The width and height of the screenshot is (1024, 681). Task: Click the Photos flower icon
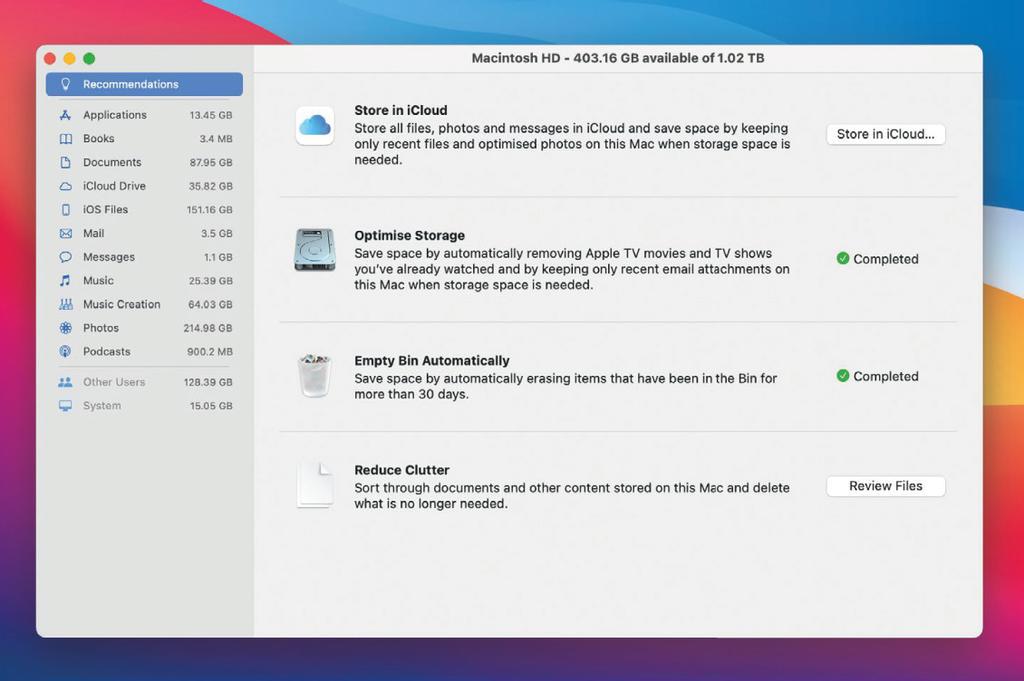pos(65,328)
